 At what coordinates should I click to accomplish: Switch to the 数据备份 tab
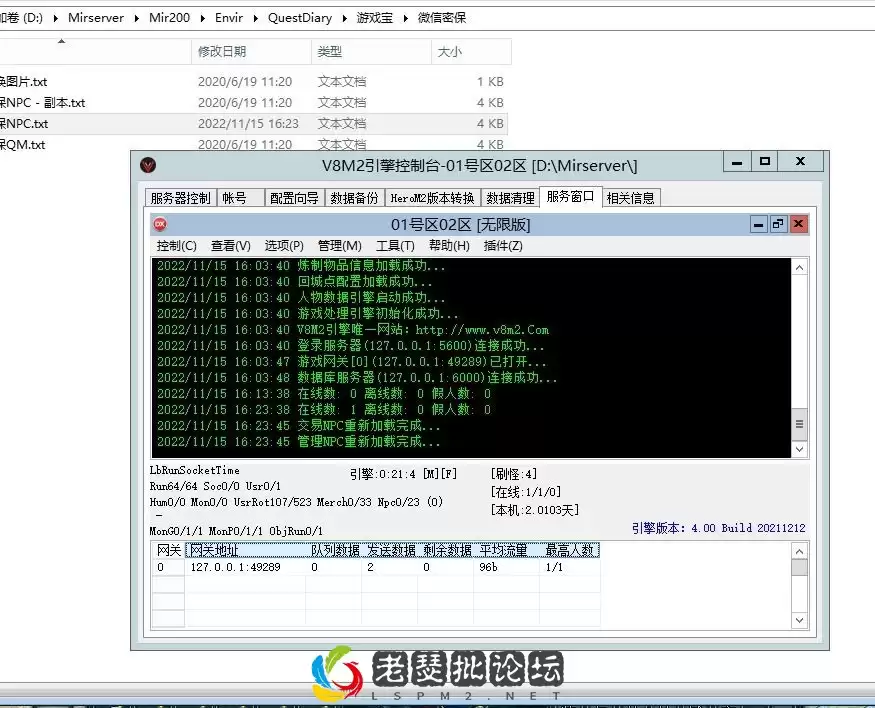click(354, 198)
